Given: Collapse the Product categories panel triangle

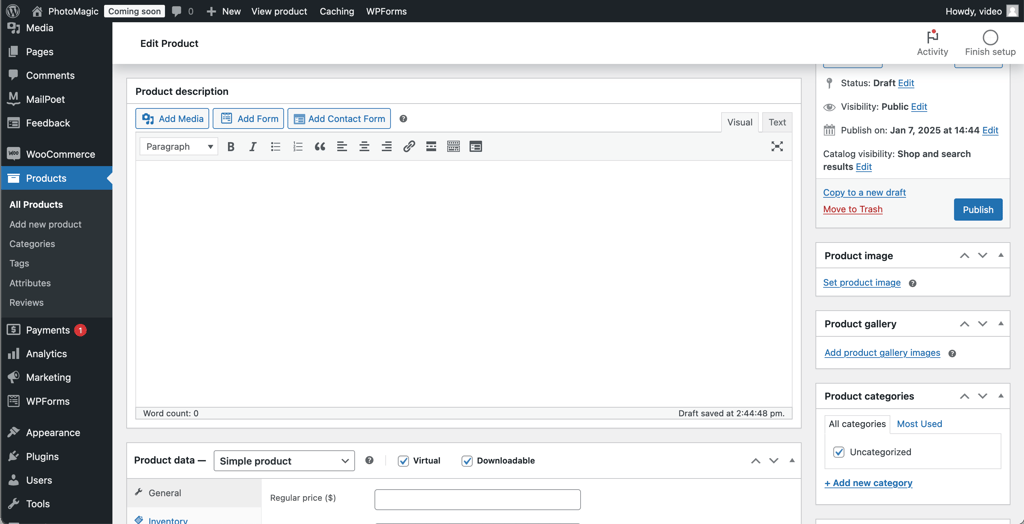Looking at the screenshot, I should [1001, 396].
